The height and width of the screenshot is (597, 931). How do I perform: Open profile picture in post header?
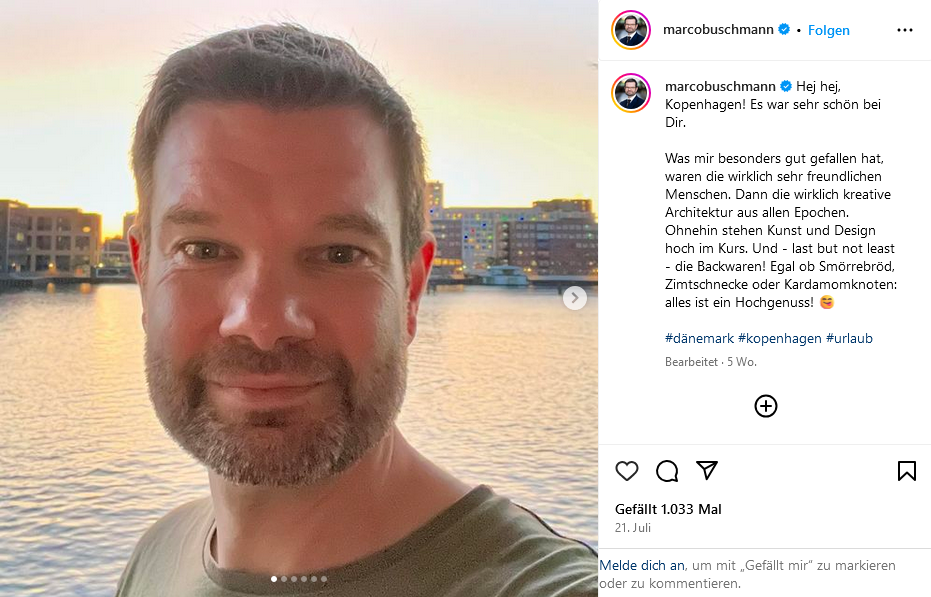click(631, 30)
